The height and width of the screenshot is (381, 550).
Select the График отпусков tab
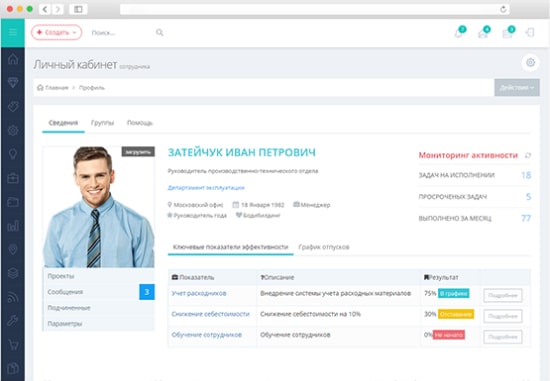point(324,247)
